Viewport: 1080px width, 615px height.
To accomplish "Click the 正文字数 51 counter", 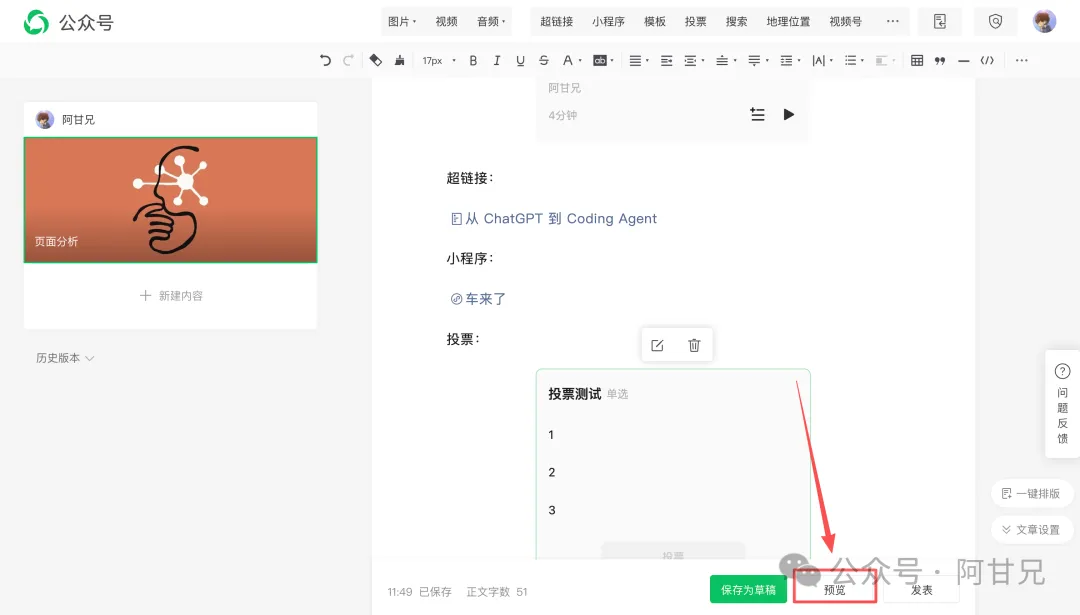I will pyautogui.click(x=497, y=592).
